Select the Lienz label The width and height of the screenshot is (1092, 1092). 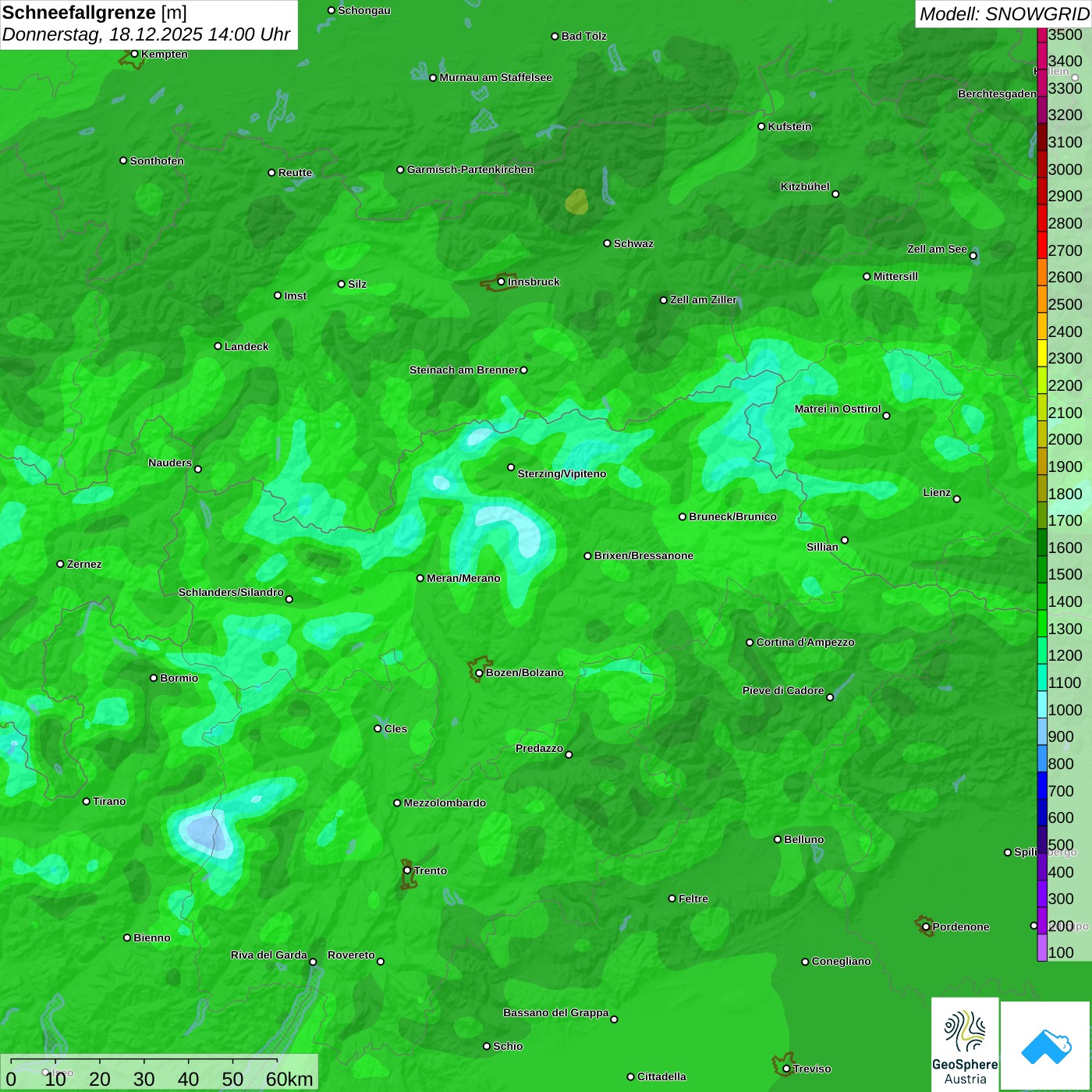937,492
